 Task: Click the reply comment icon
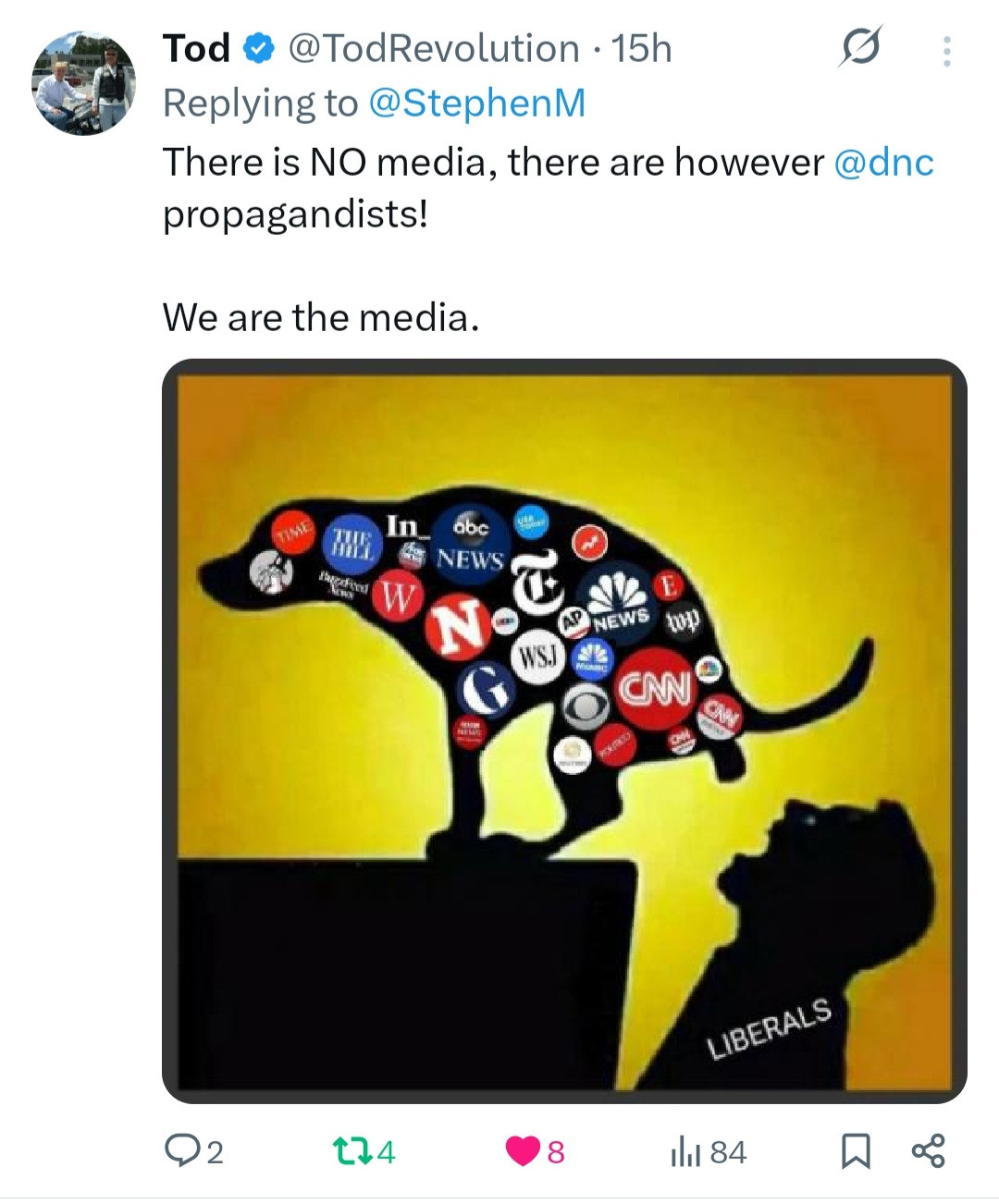[x=179, y=1151]
